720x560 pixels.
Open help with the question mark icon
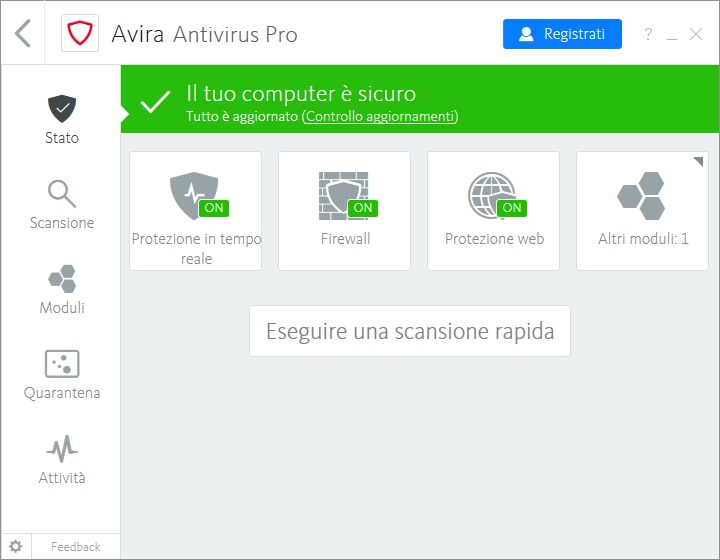click(x=647, y=35)
